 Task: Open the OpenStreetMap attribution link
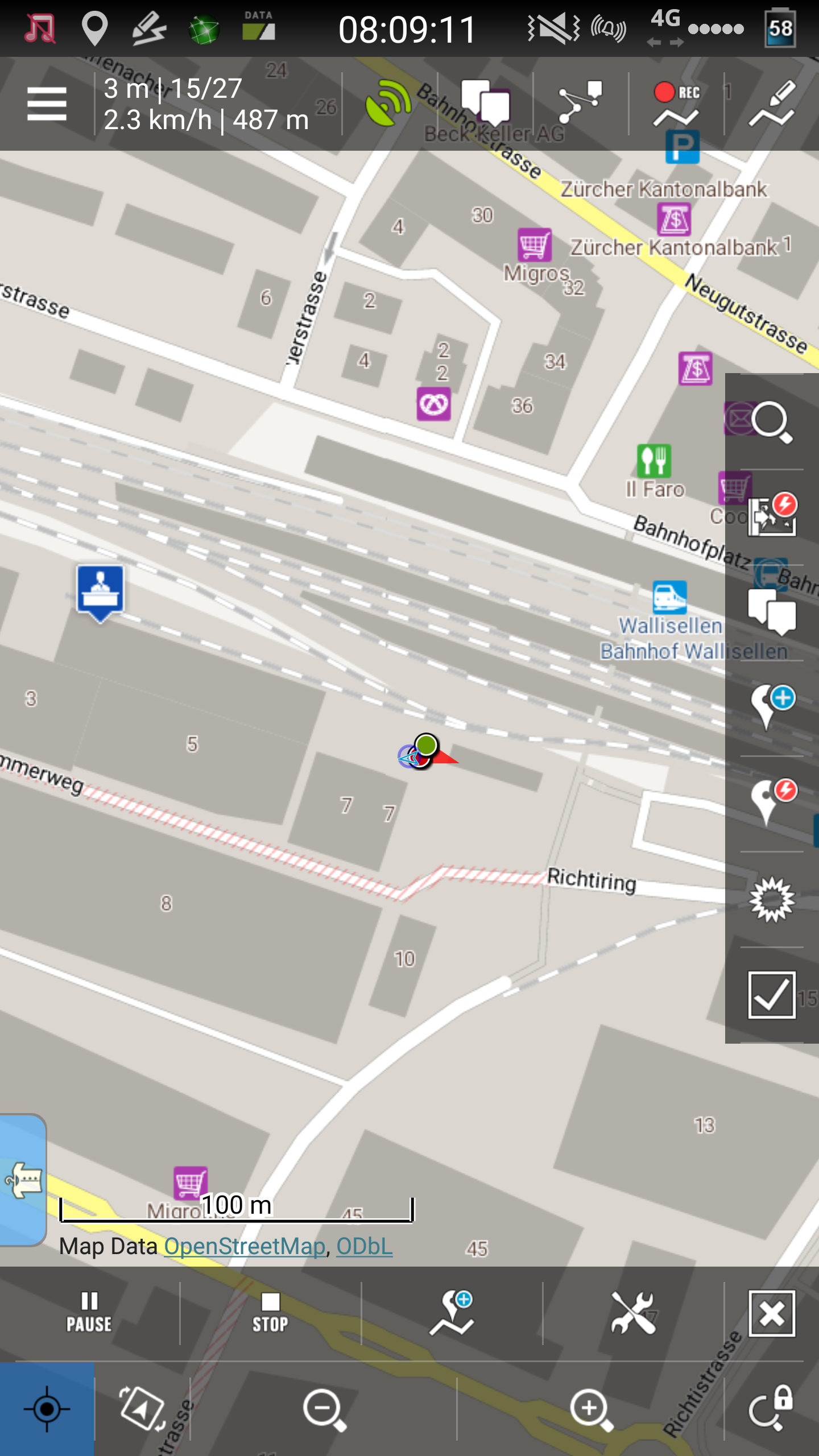245,1246
